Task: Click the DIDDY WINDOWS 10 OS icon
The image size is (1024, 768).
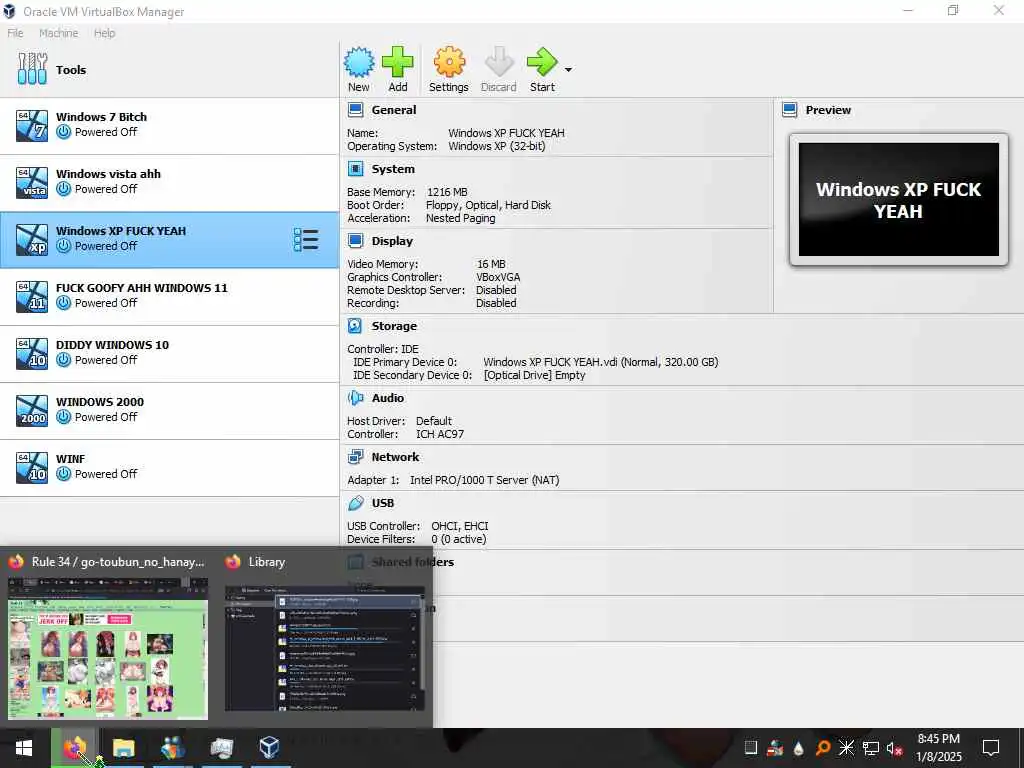Action: coord(32,353)
